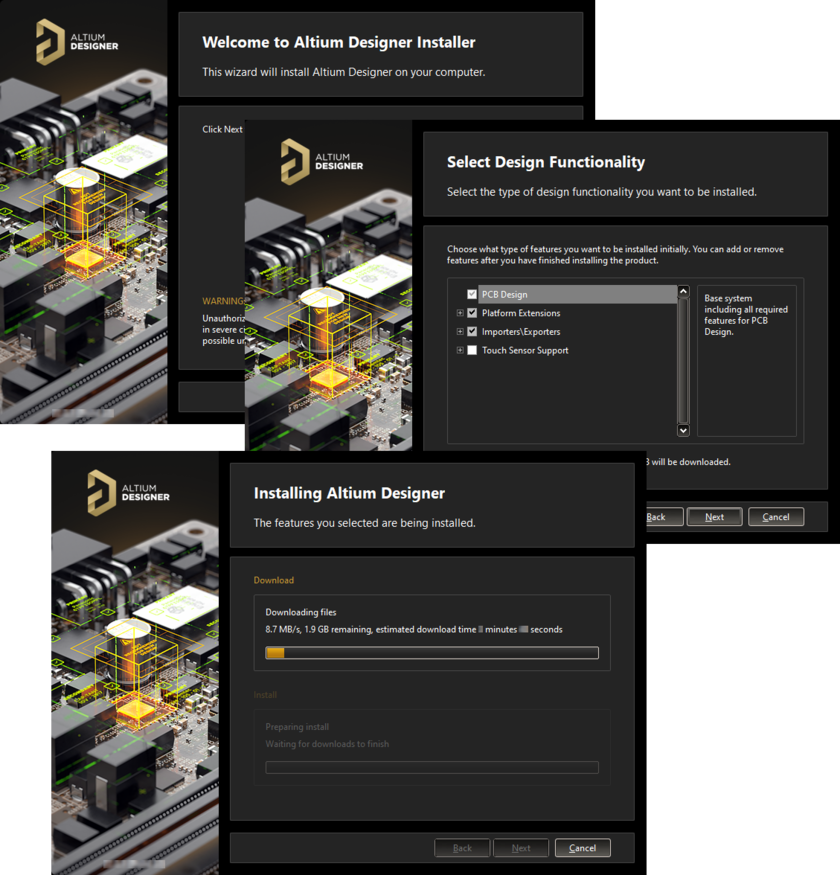840x875 pixels.
Task: Click the scroll-down arrow in the feature list
Action: [683, 430]
